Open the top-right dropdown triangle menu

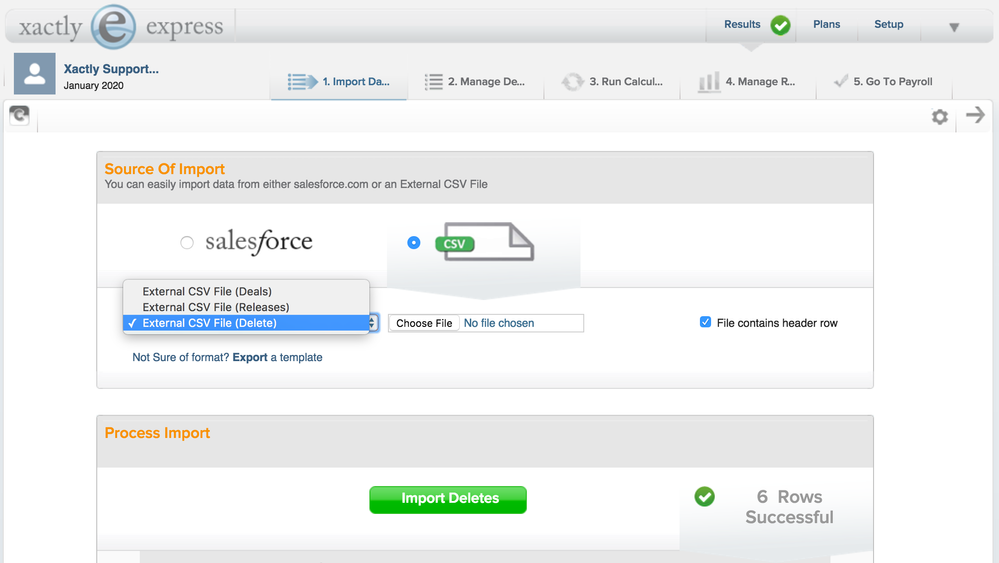(954, 27)
